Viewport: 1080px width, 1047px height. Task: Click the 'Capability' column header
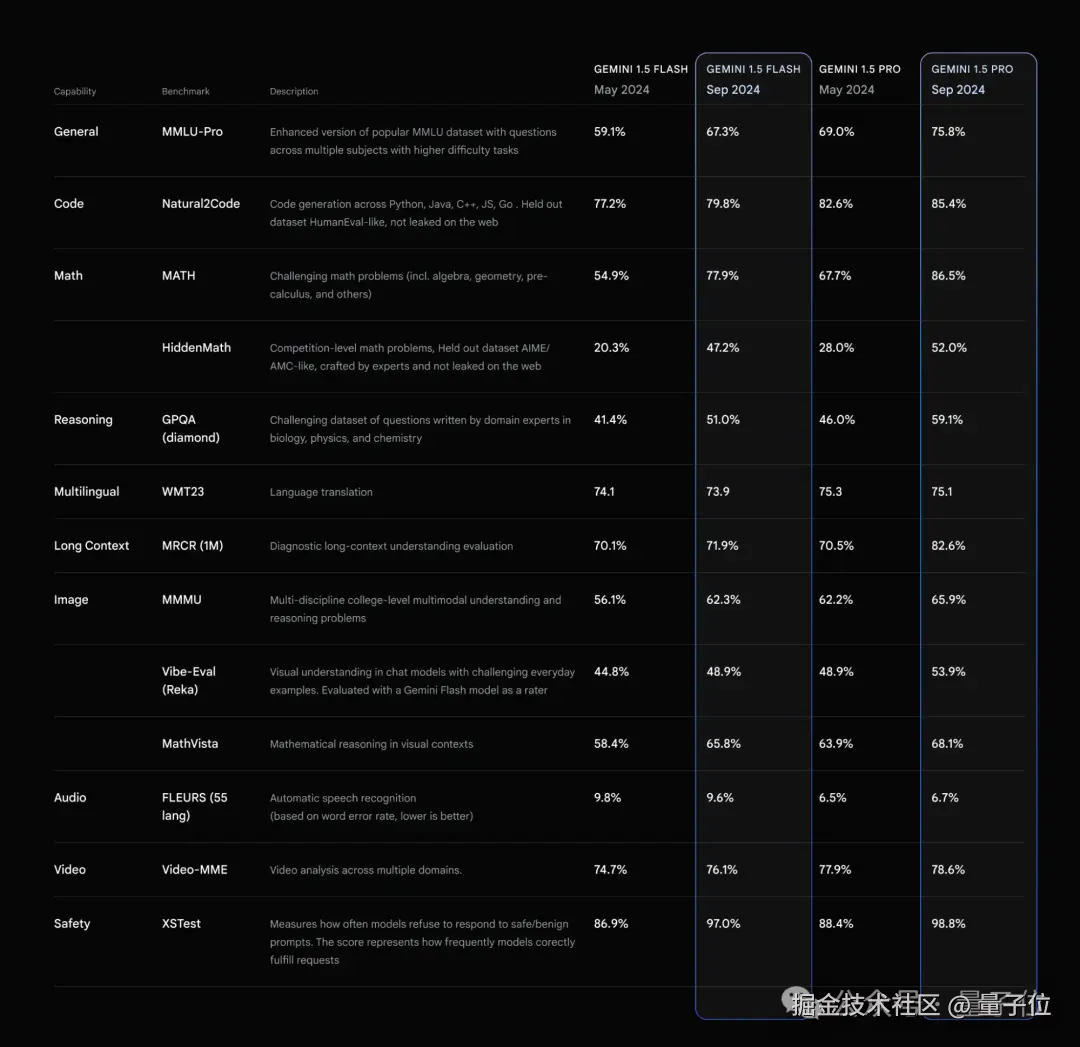click(74, 91)
